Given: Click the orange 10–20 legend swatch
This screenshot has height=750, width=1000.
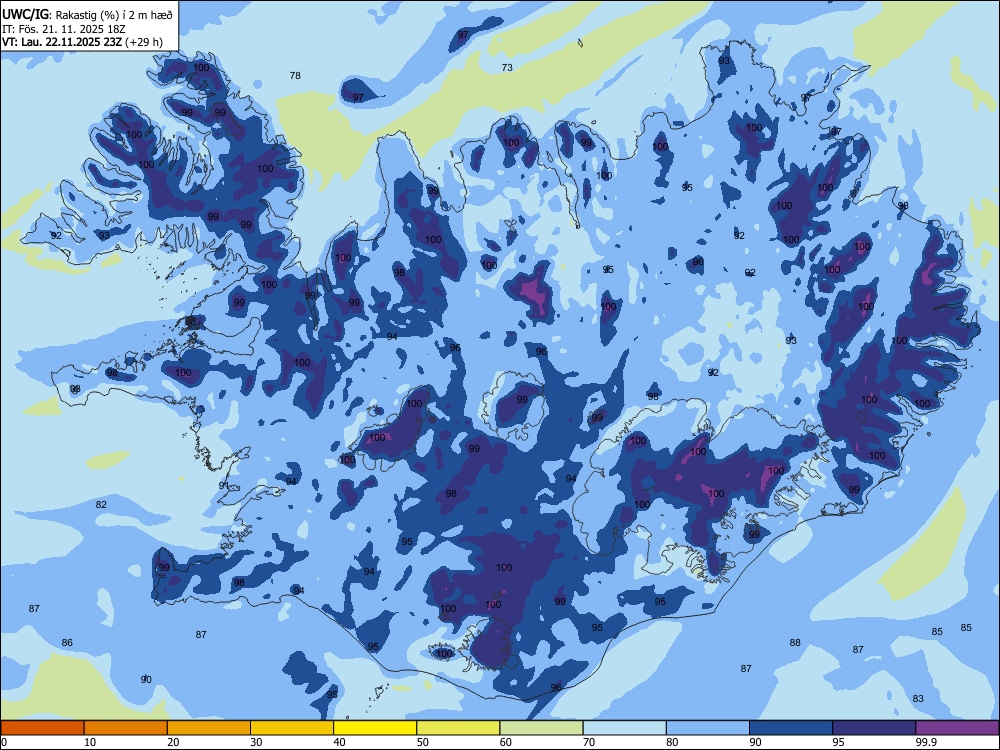Looking at the screenshot, I should [126, 728].
